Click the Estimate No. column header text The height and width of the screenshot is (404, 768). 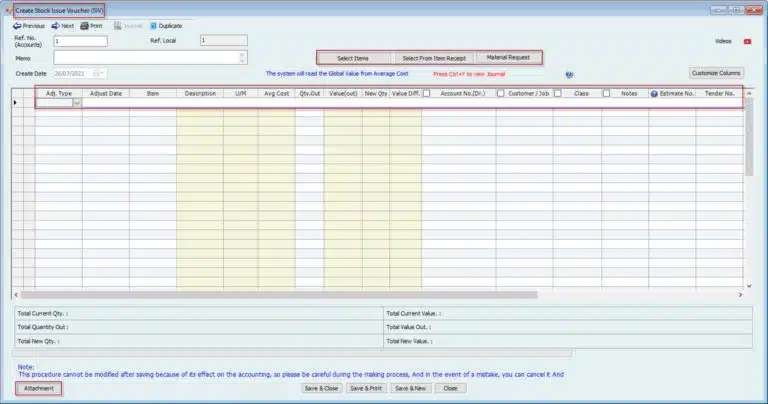pyautogui.click(x=677, y=94)
